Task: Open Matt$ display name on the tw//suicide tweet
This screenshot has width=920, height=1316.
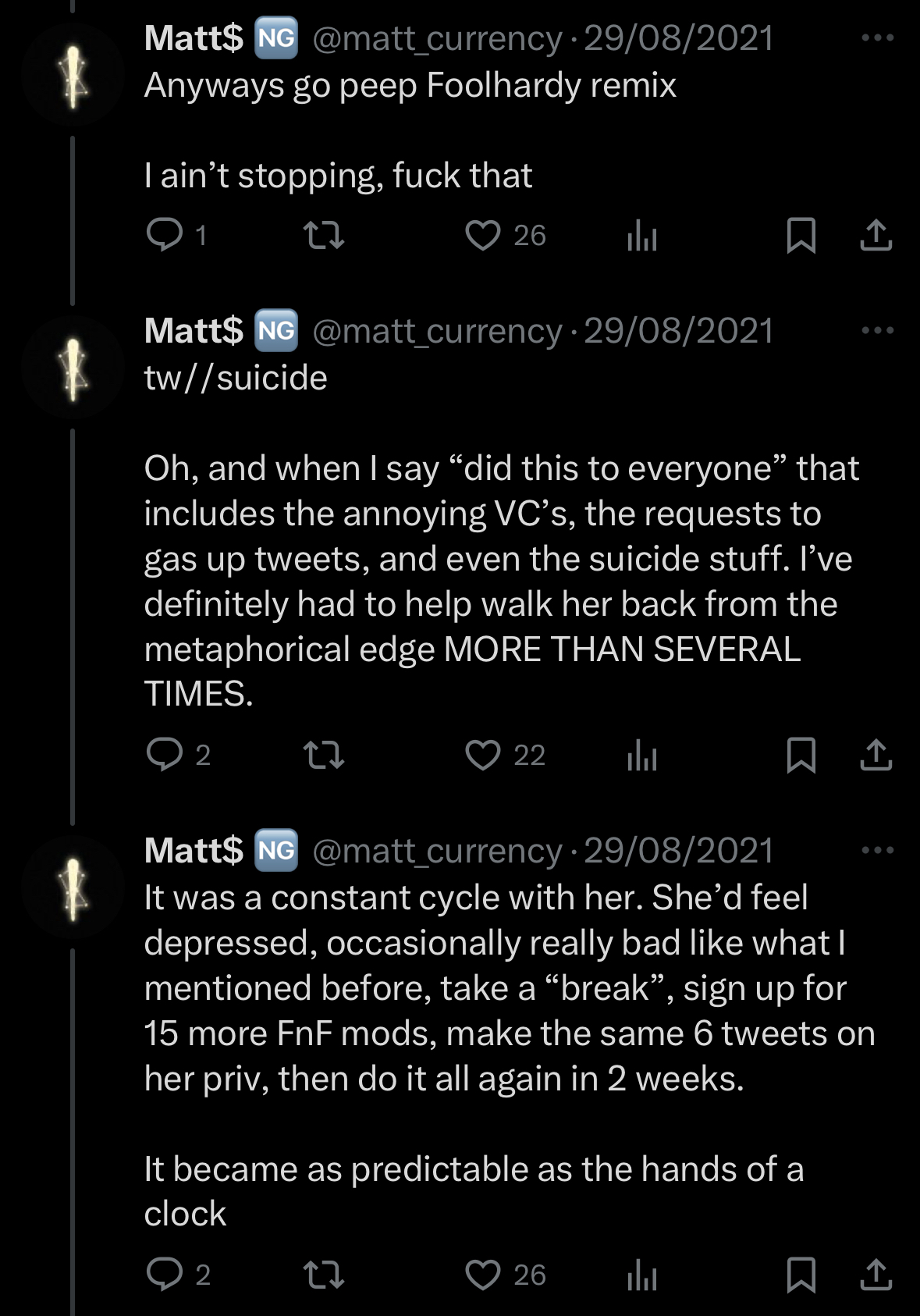Action: [194, 331]
